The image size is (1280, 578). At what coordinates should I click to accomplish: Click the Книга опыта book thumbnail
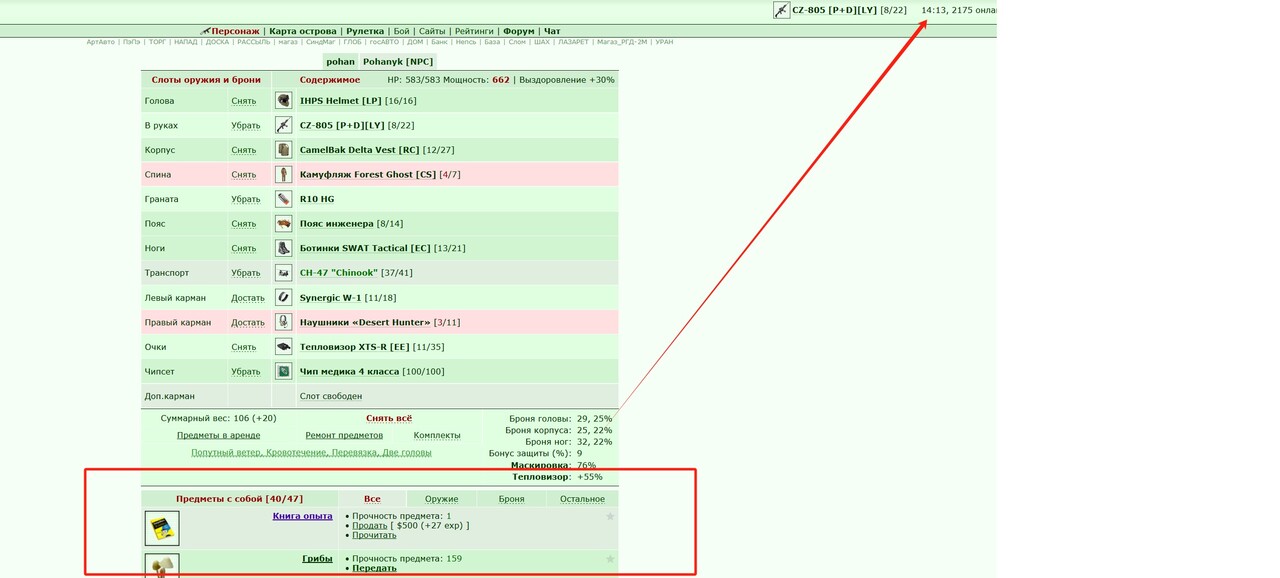coord(162,528)
